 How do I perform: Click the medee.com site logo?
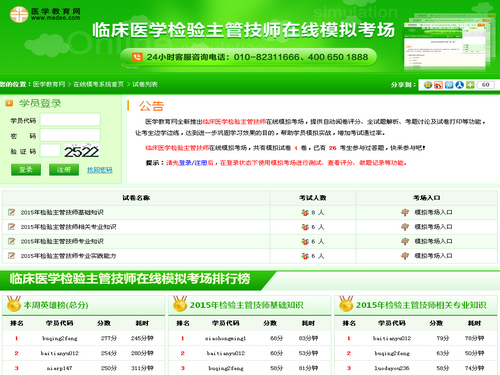[45, 14]
